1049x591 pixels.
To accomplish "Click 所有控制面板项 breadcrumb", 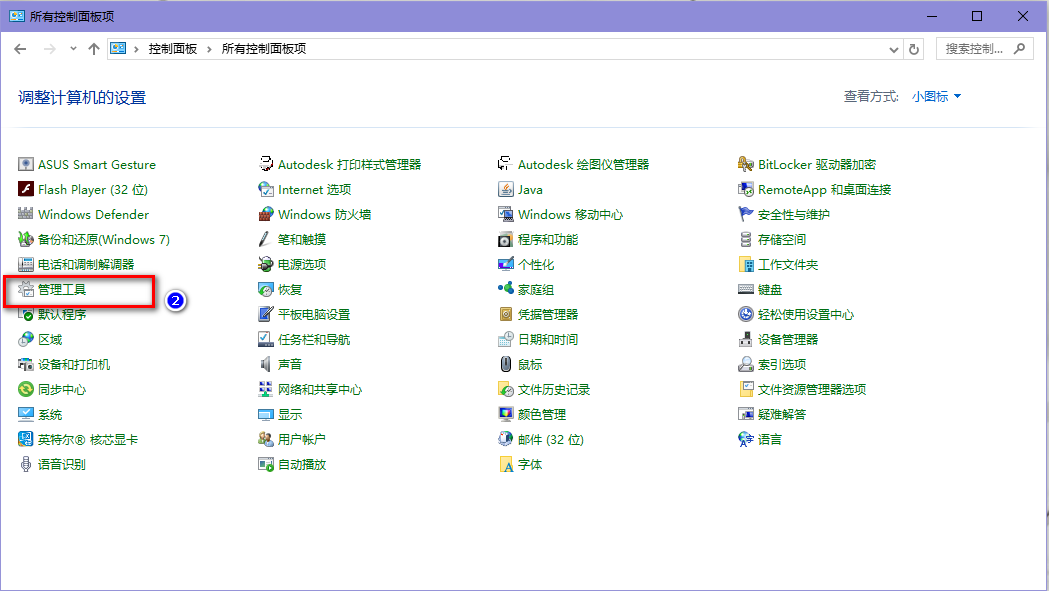I will [x=264, y=49].
